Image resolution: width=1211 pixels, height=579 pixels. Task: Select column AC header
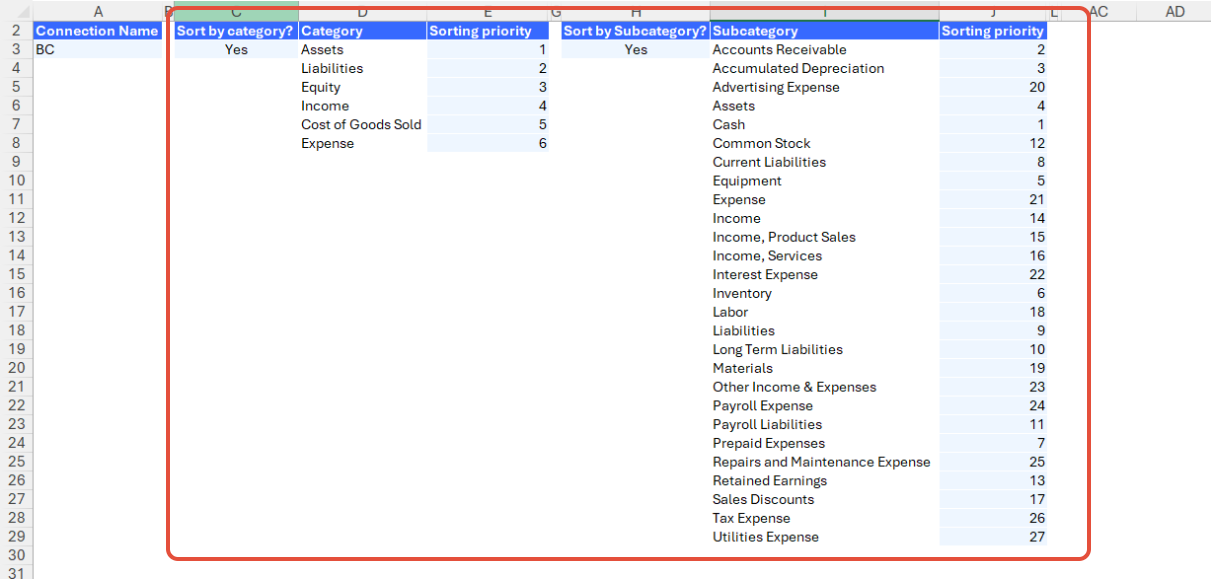(1099, 11)
